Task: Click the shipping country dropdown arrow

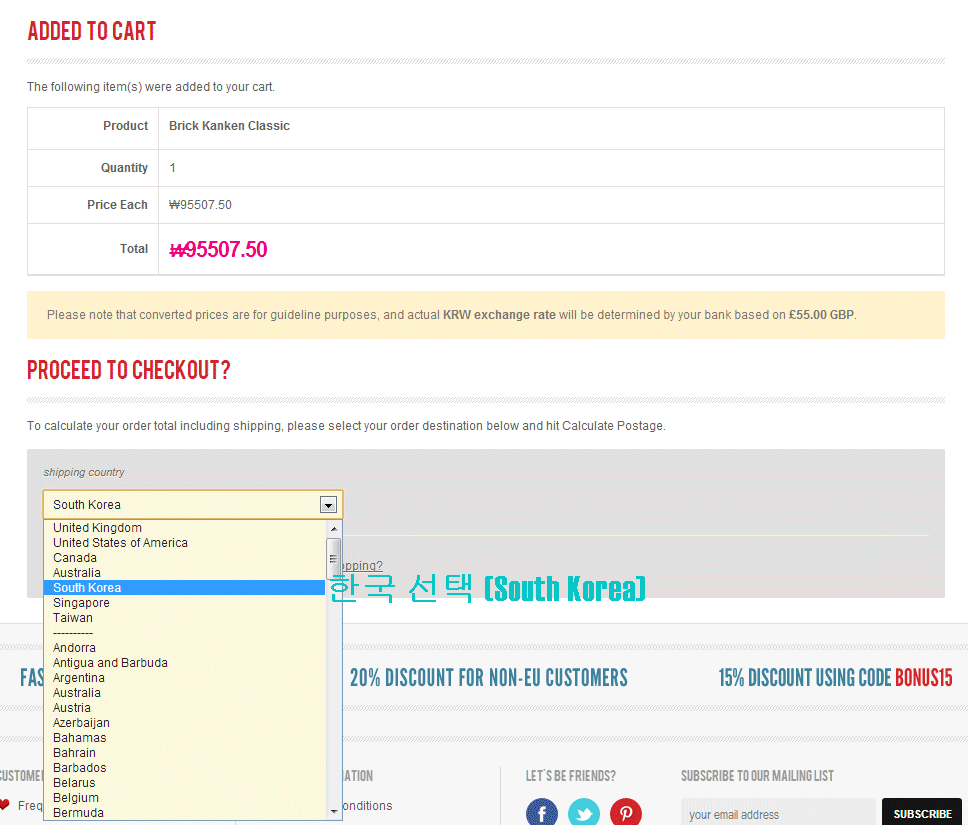Action: pyautogui.click(x=328, y=505)
